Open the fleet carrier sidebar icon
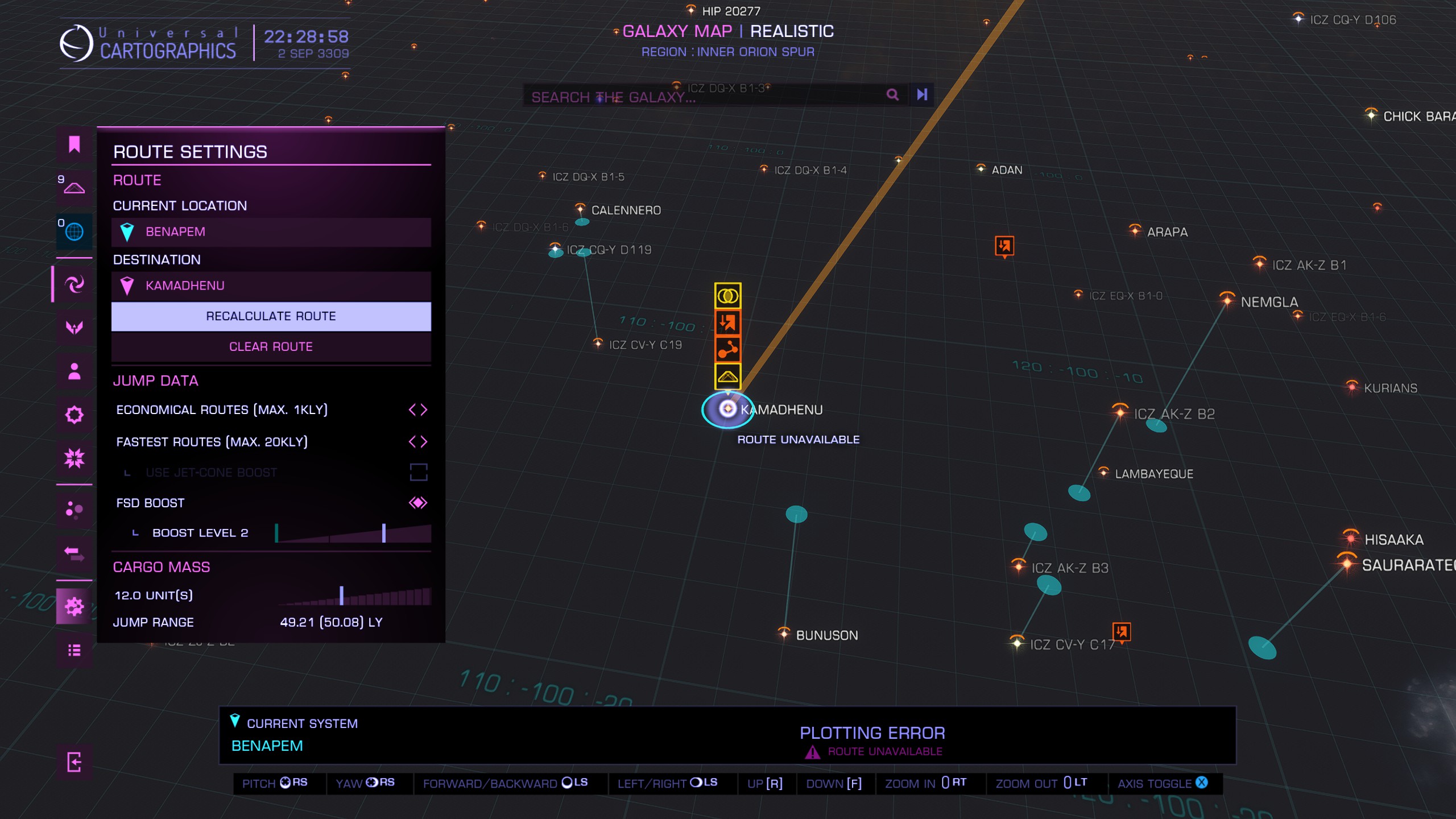Screen dimensions: 1456x819 74,188
